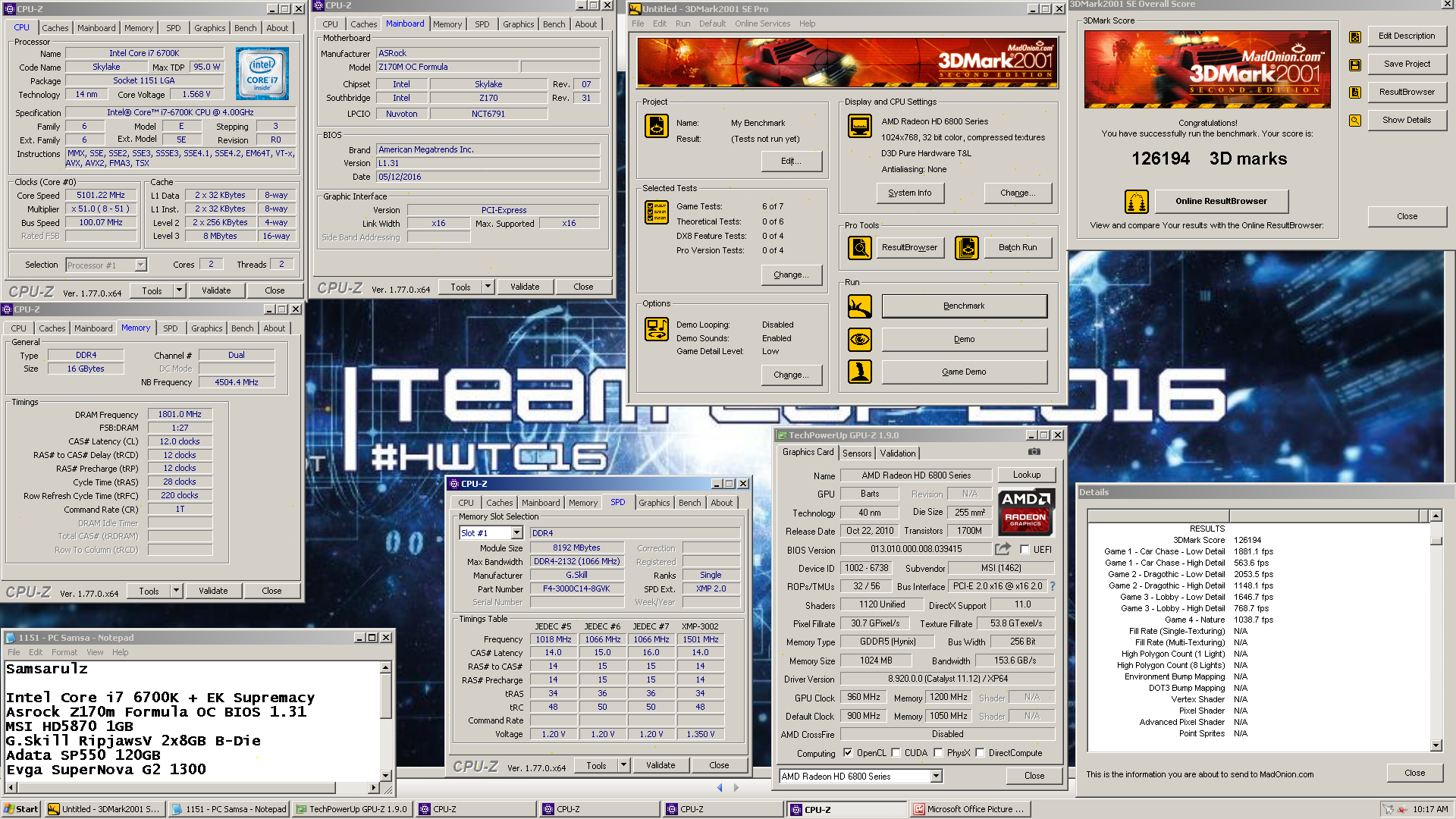Toggle the DirectCompute checkbox in GPU-Z
Image resolution: width=1456 pixels, height=819 pixels.
pyautogui.click(x=980, y=753)
